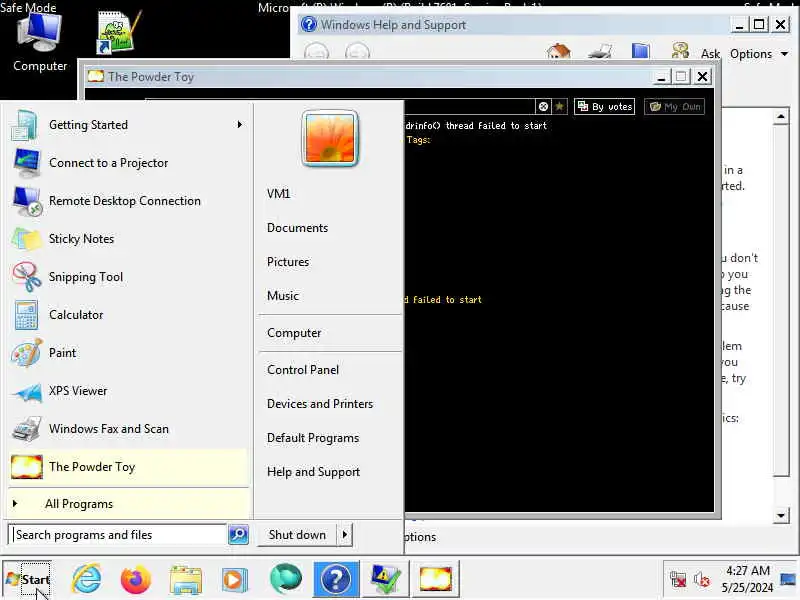Image resolution: width=800 pixels, height=600 pixels.
Task: Click the Paint palette icon
Action: point(27,353)
